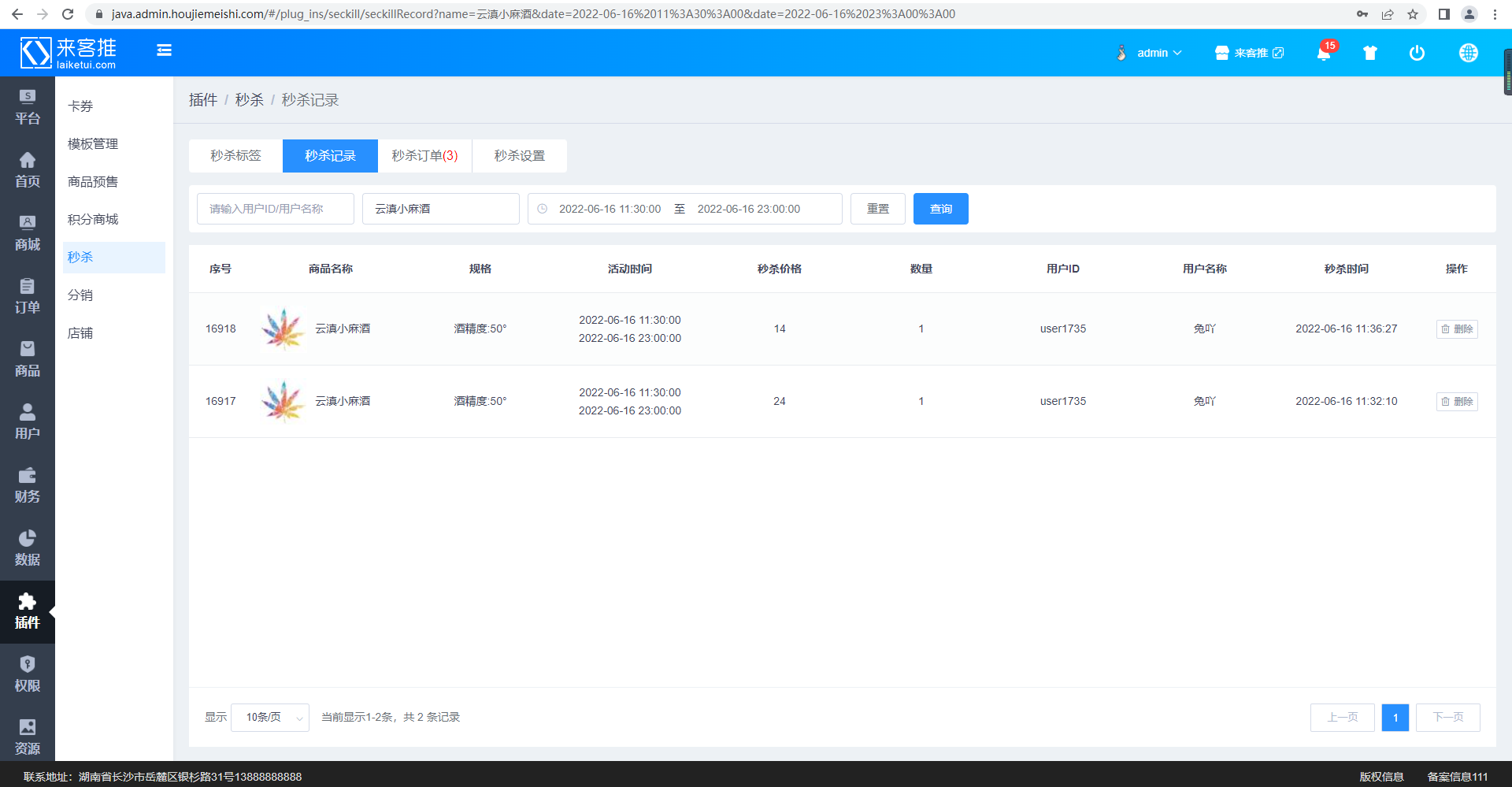
Task: Open browser profile avatar
Action: pos(1469,14)
